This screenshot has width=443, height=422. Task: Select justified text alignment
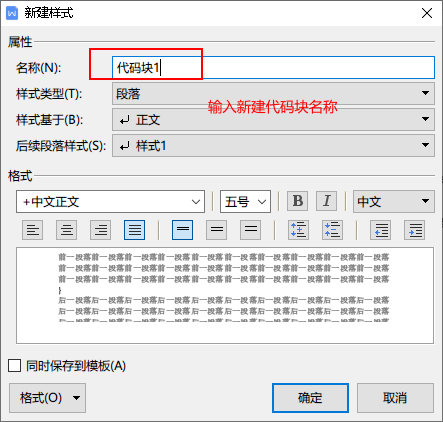tap(134, 230)
